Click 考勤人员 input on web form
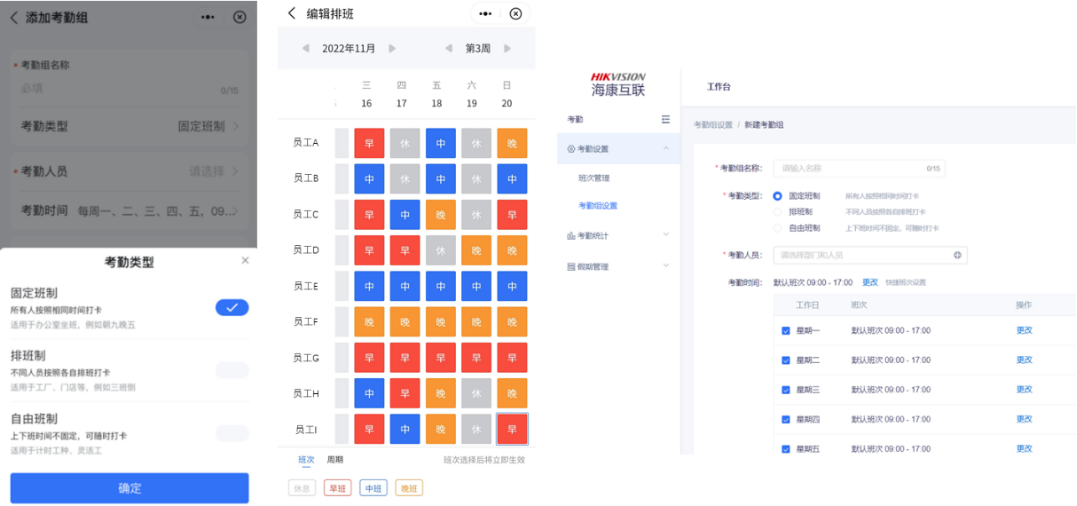The width and height of the screenshot is (1077, 506). point(870,255)
